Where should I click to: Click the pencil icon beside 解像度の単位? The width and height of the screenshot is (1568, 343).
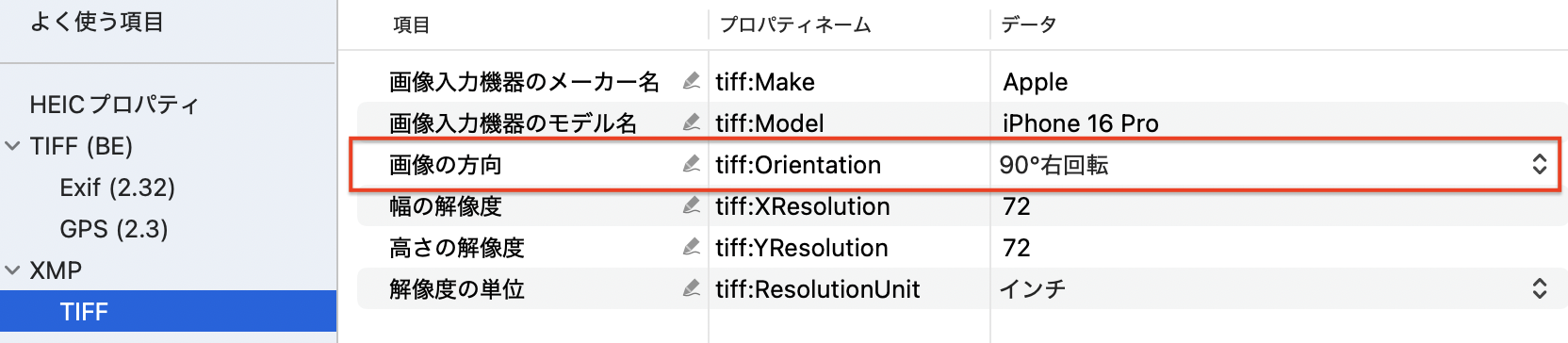[692, 288]
